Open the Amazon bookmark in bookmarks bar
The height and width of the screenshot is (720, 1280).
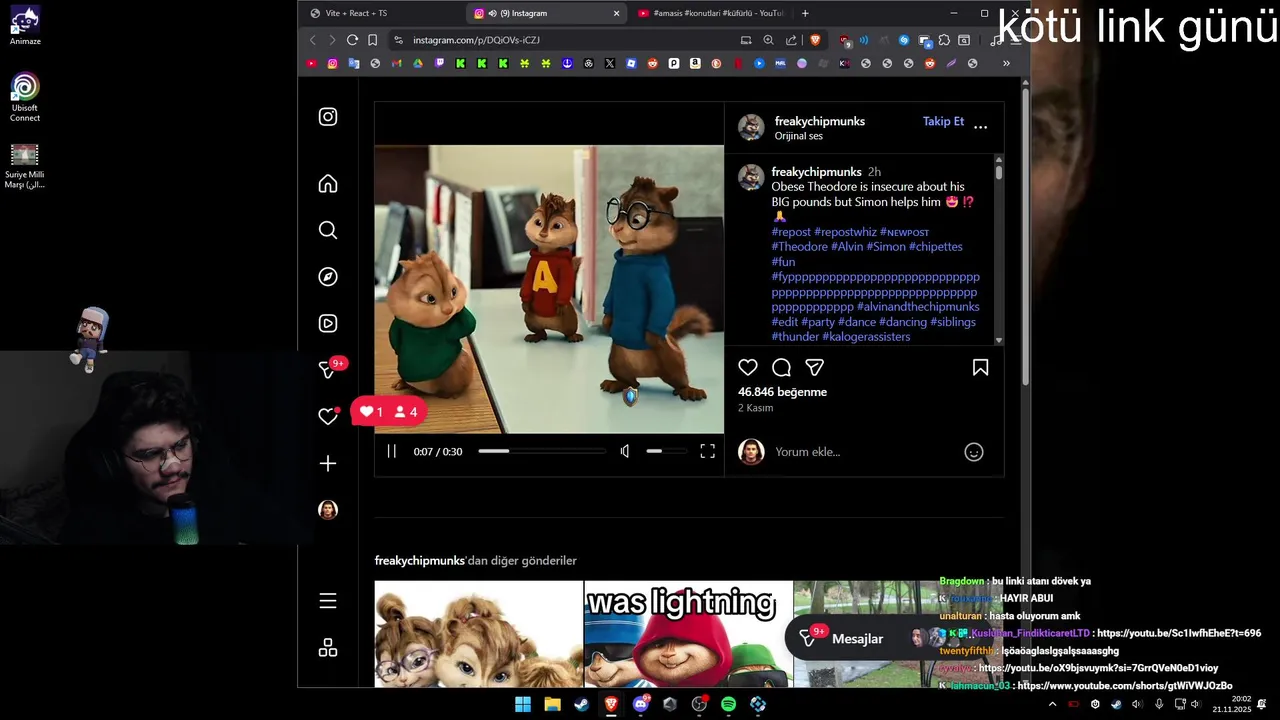695,63
